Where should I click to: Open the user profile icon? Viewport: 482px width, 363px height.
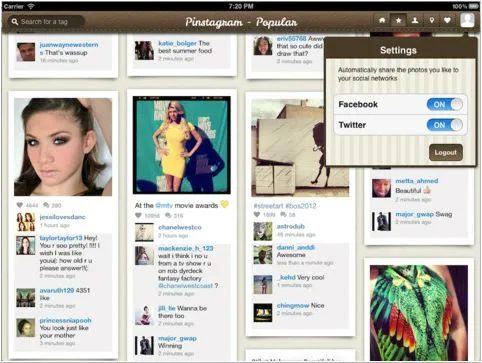(415, 21)
